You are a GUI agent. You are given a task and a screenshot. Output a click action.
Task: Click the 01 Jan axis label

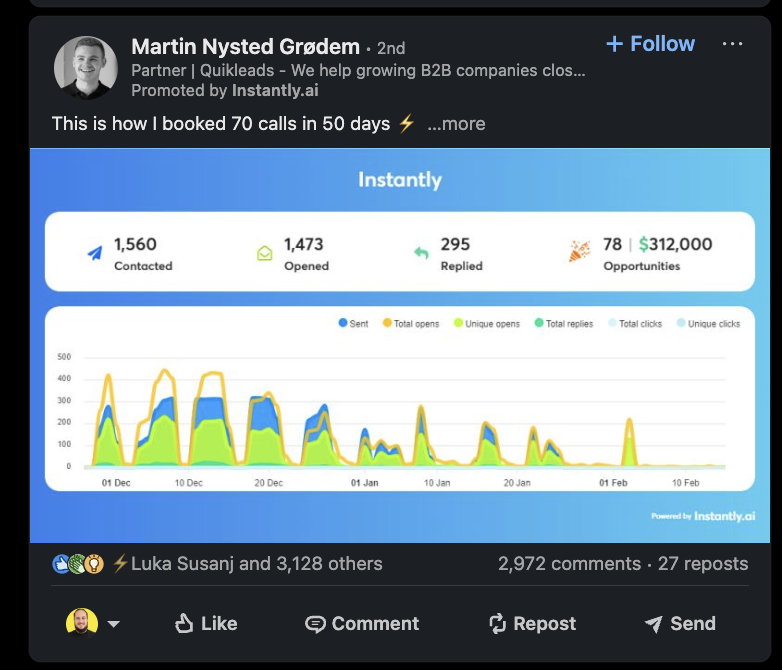coord(365,483)
